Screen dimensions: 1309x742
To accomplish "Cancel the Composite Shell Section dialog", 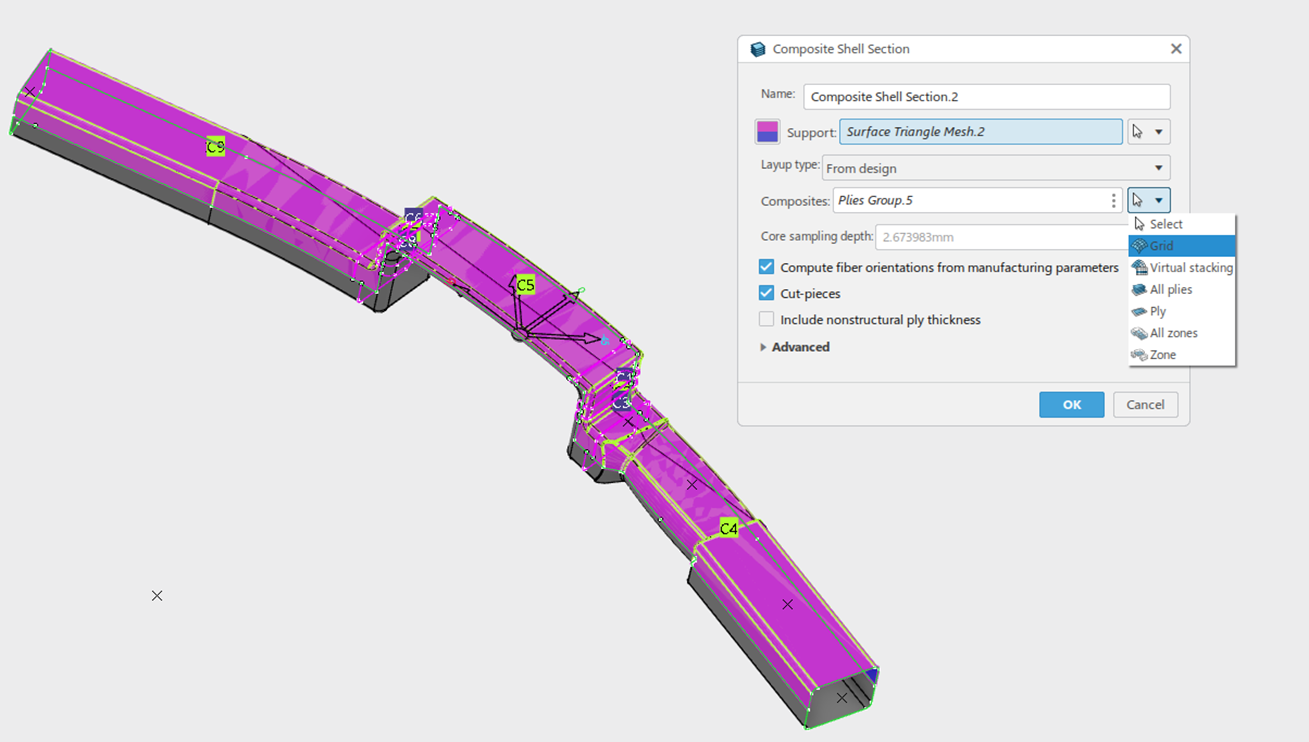I will click(1145, 404).
